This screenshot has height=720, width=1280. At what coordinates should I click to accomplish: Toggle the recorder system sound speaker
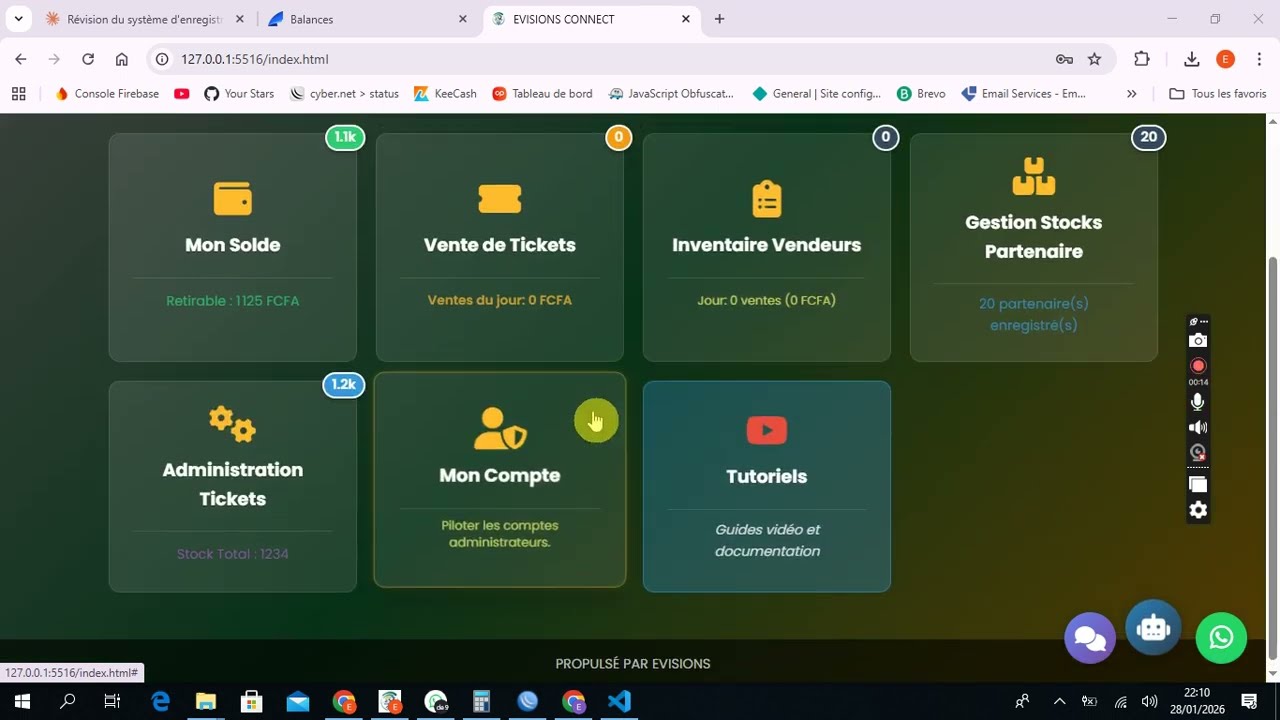(1198, 427)
